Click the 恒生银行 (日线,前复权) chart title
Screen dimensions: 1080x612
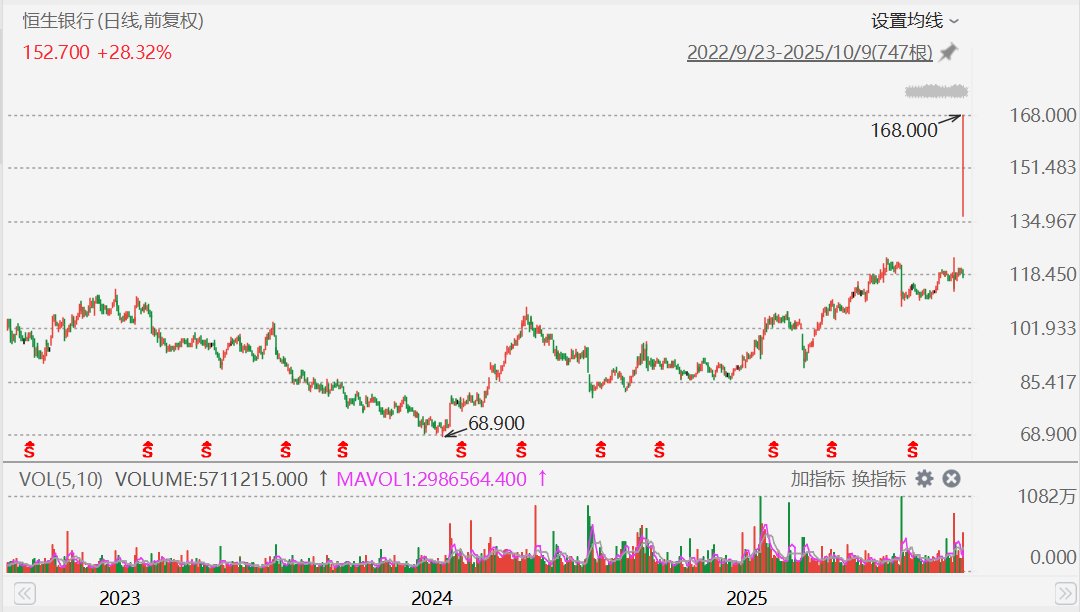click(119, 20)
